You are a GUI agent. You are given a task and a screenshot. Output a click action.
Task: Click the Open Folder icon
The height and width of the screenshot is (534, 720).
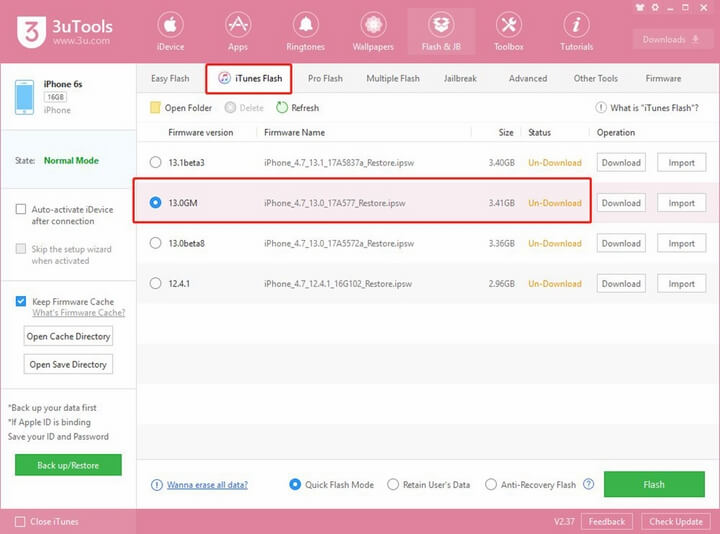click(x=155, y=107)
